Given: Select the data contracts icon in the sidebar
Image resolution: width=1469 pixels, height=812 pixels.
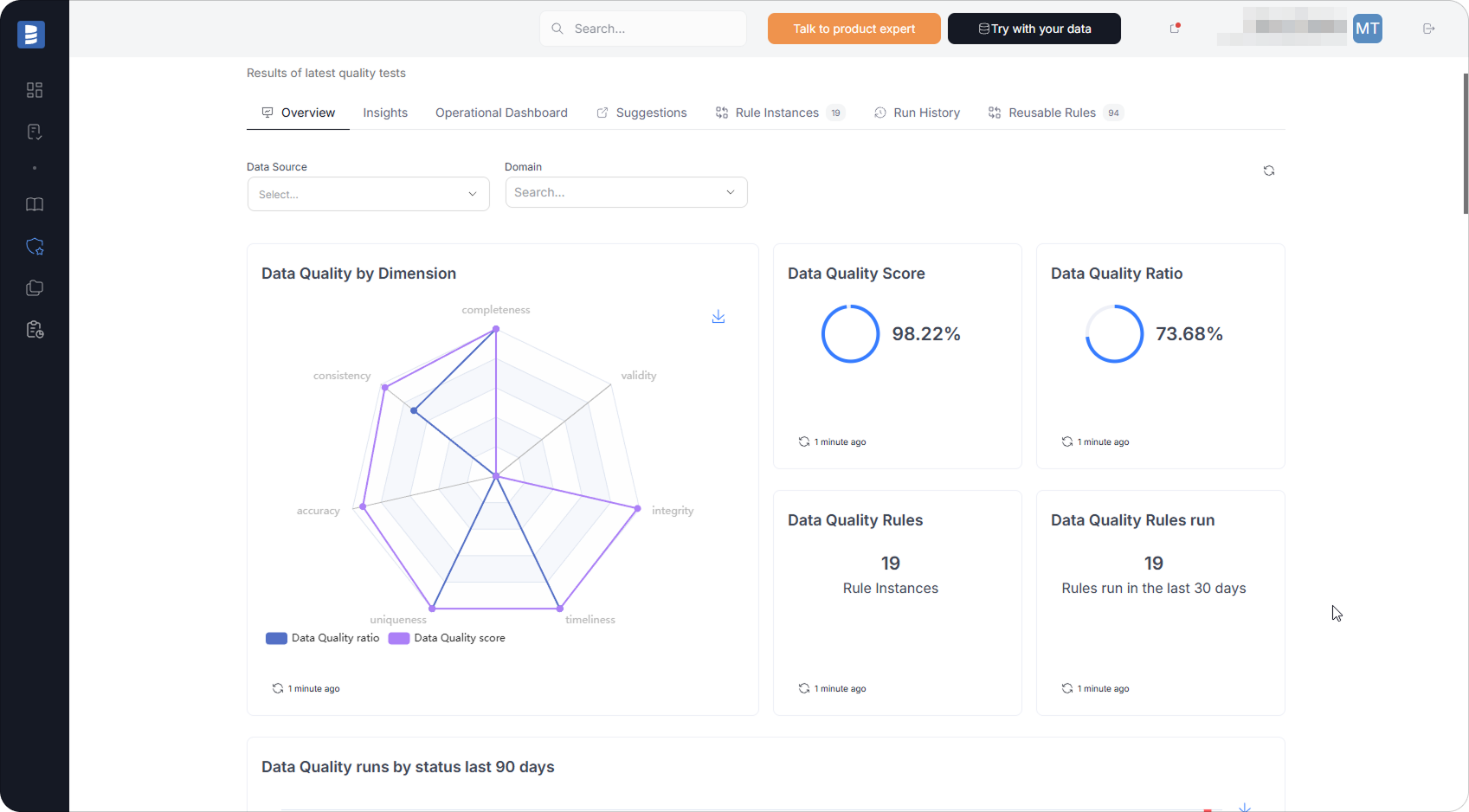Looking at the screenshot, I should coord(35,132).
